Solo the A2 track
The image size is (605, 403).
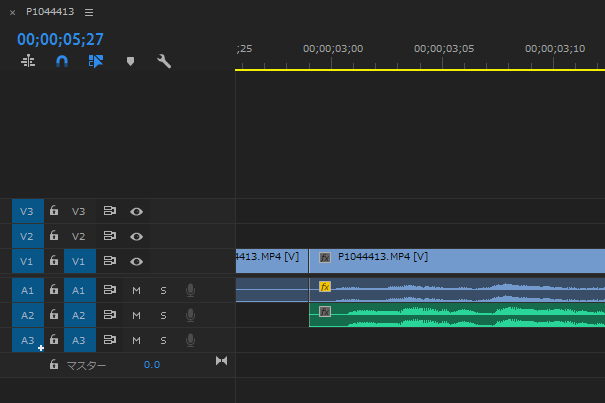click(163, 315)
